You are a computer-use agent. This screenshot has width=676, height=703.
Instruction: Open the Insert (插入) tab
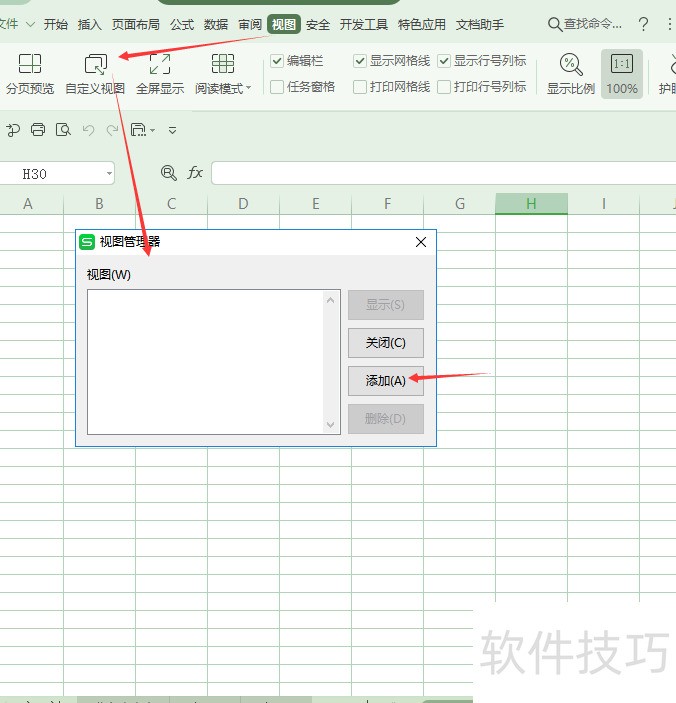coord(89,24)
